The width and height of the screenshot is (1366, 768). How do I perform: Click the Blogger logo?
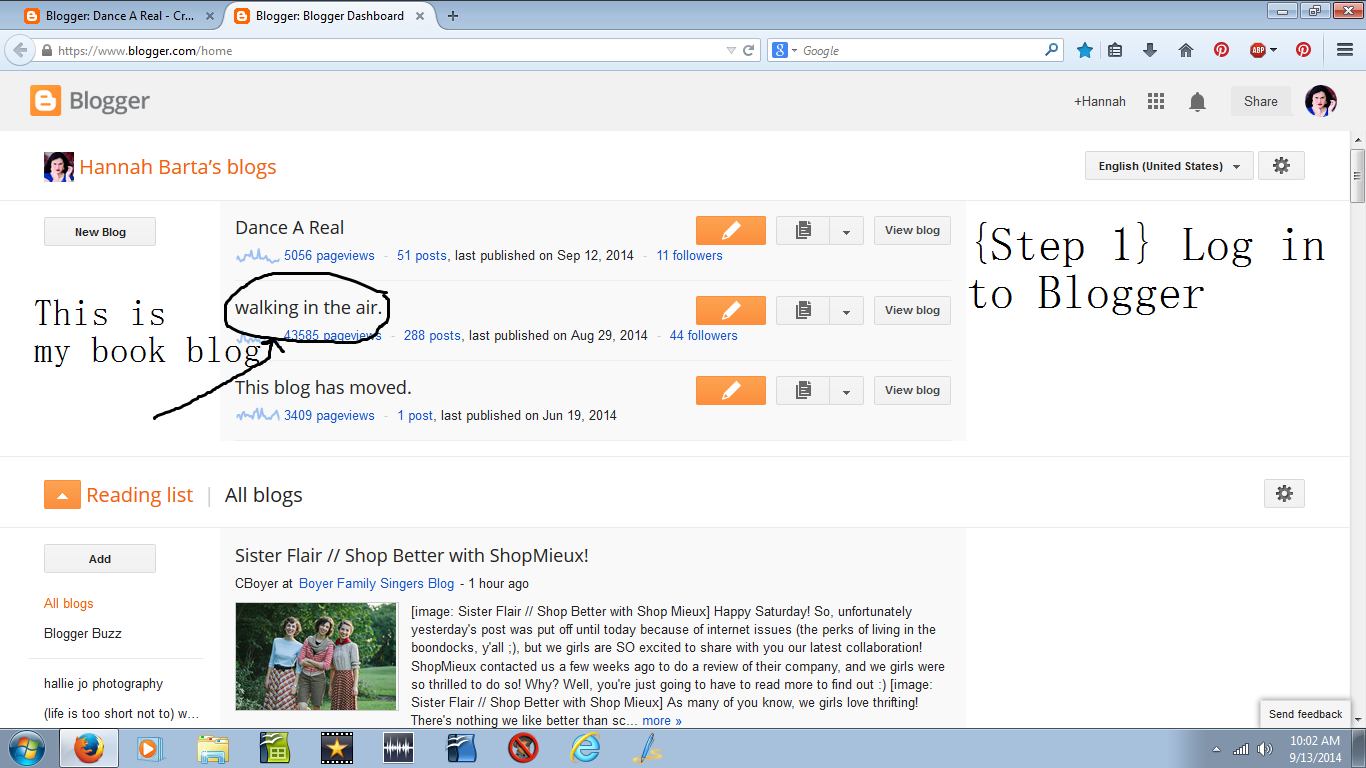pyautogui.click(x=90, y=100)
